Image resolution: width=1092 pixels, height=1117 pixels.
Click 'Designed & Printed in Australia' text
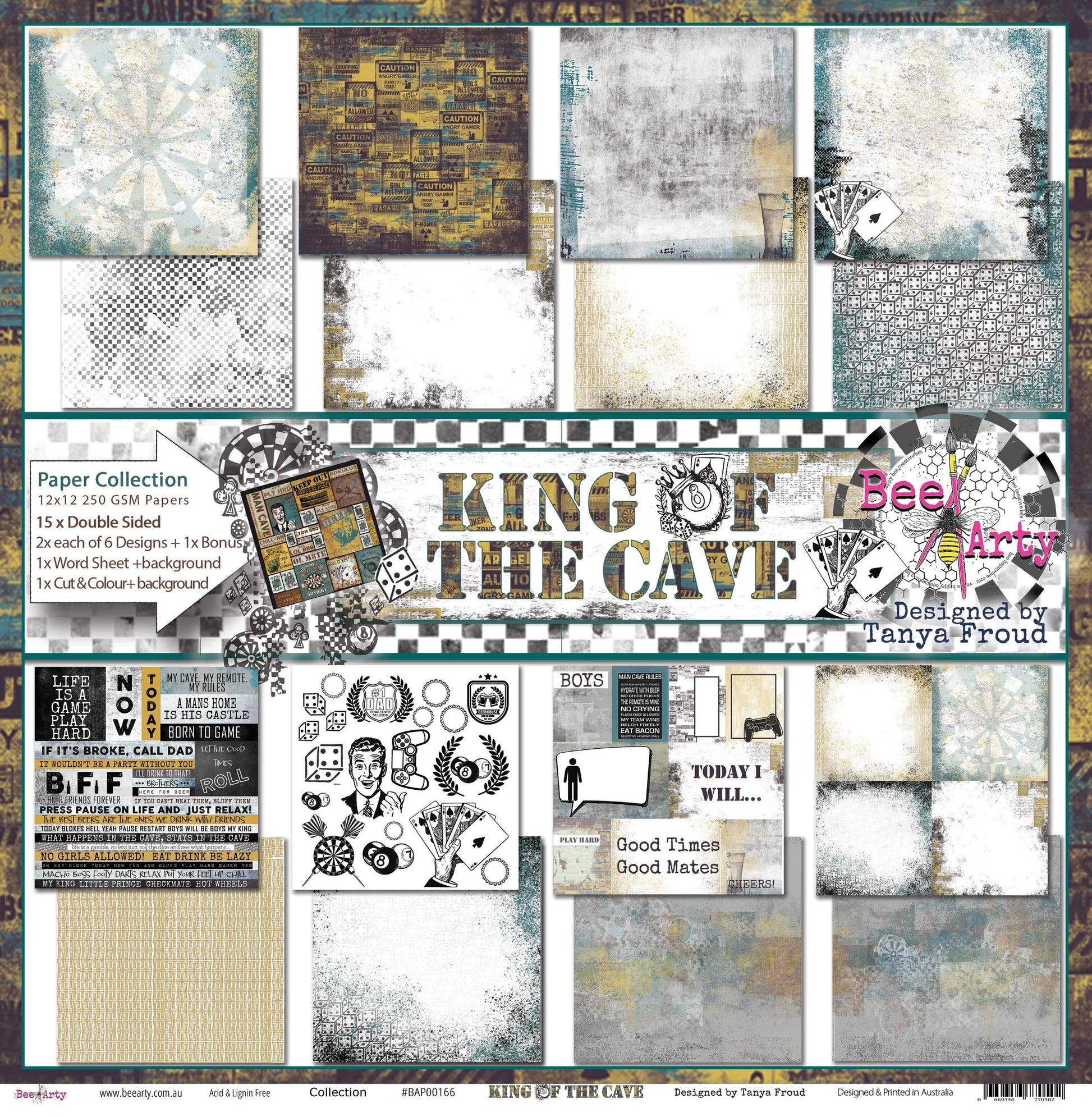coord(895,1092)
